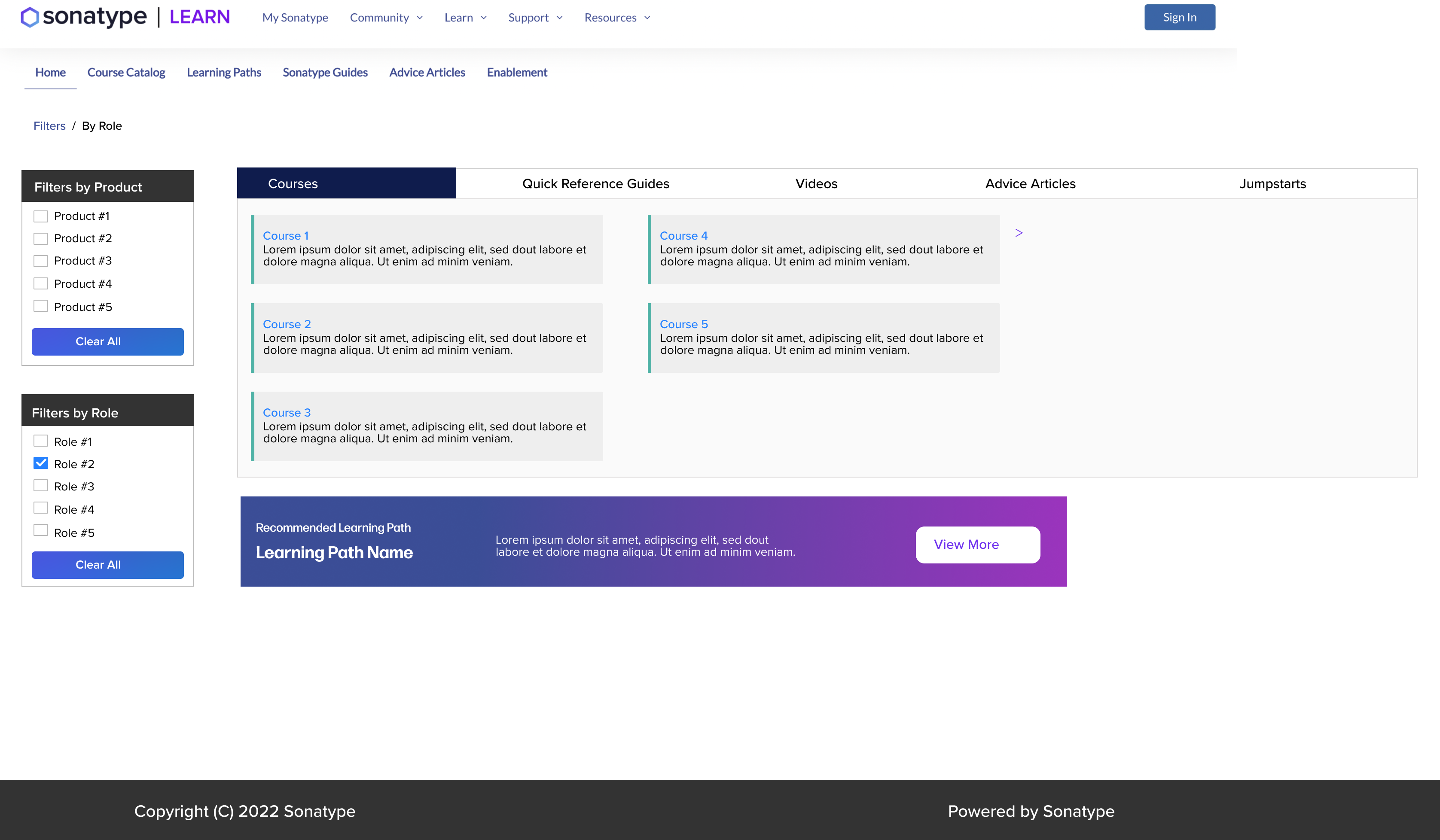Uncheck the Role #2 filter

[x=40, y=463]
